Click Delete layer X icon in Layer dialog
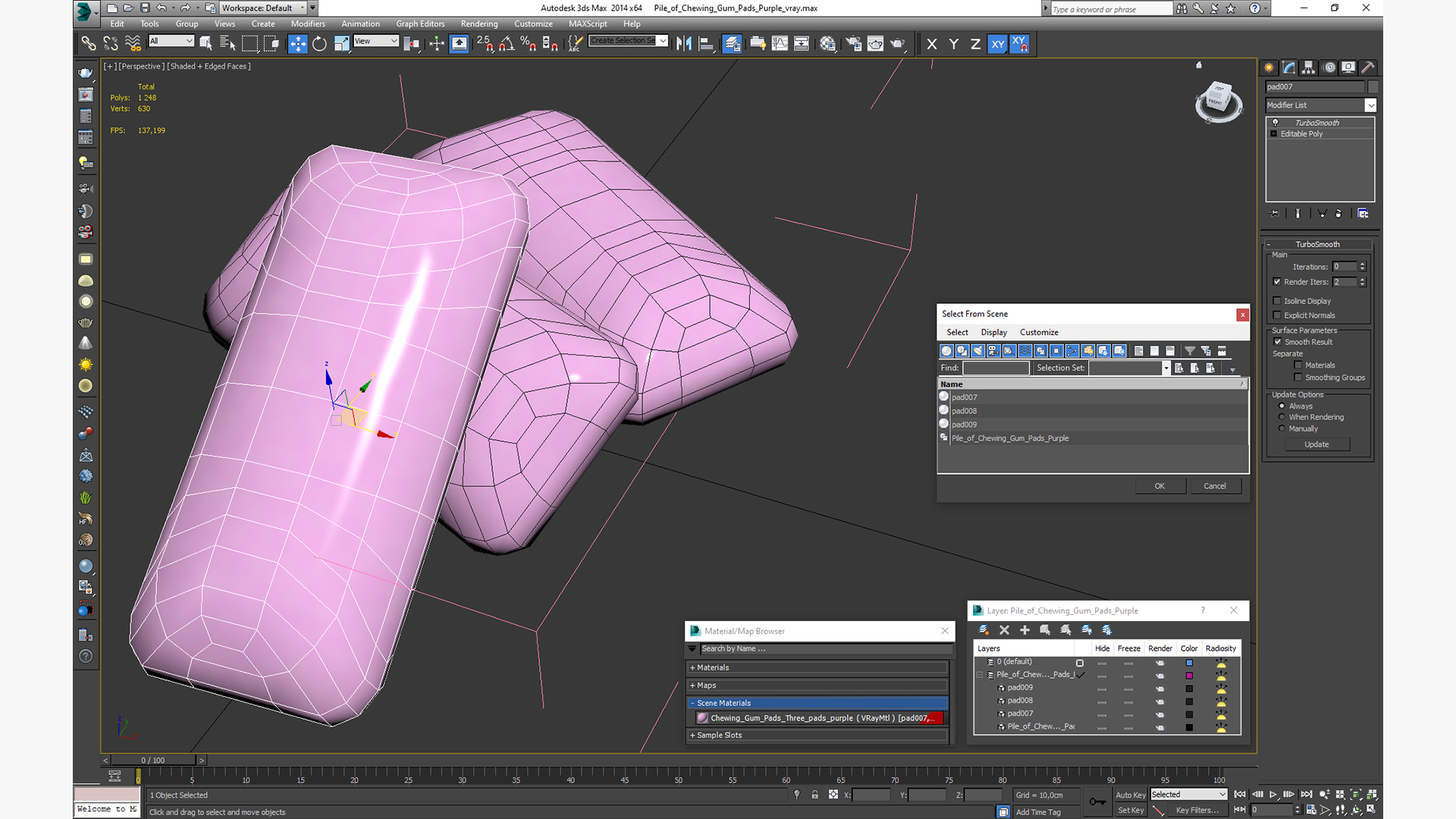 tap(1005, 630)
